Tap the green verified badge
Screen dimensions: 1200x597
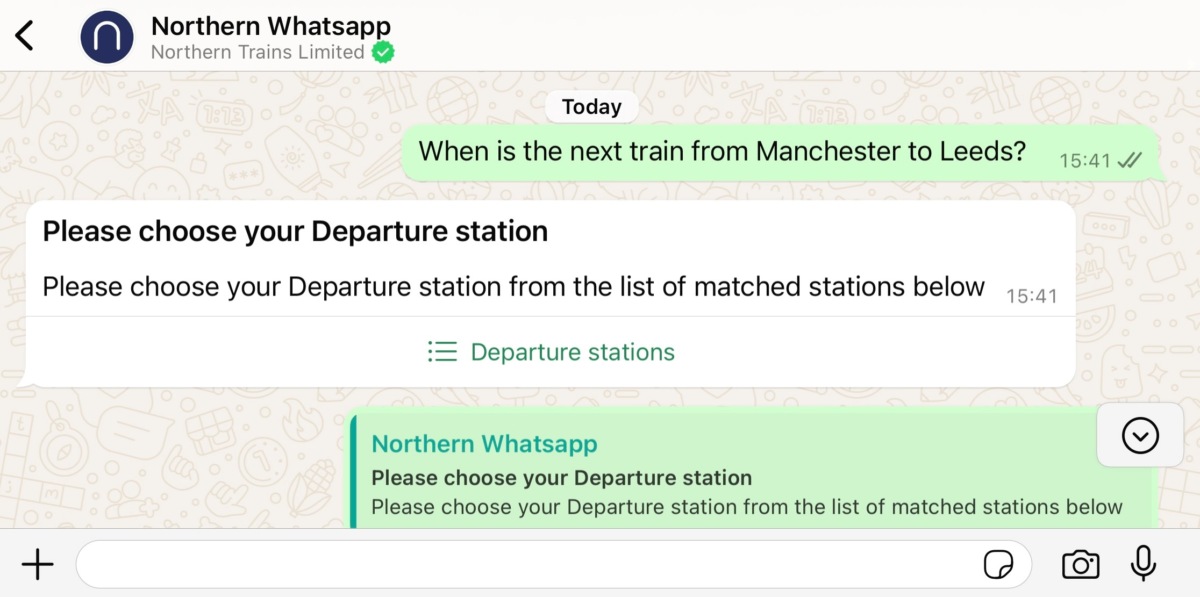pyautogui.click(x=383, y=52)
